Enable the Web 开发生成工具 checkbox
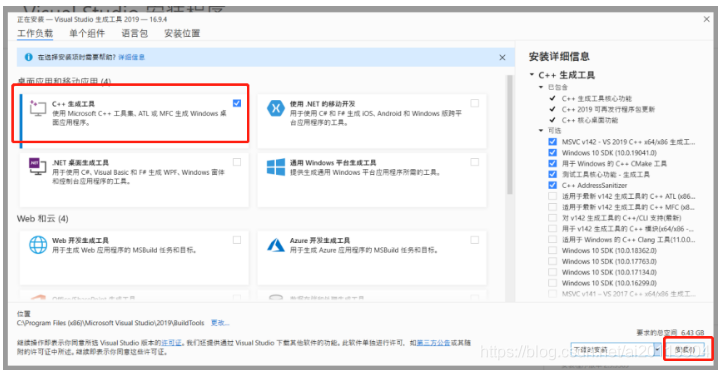This screenshot has width=719, height=370. coord(237,240)
